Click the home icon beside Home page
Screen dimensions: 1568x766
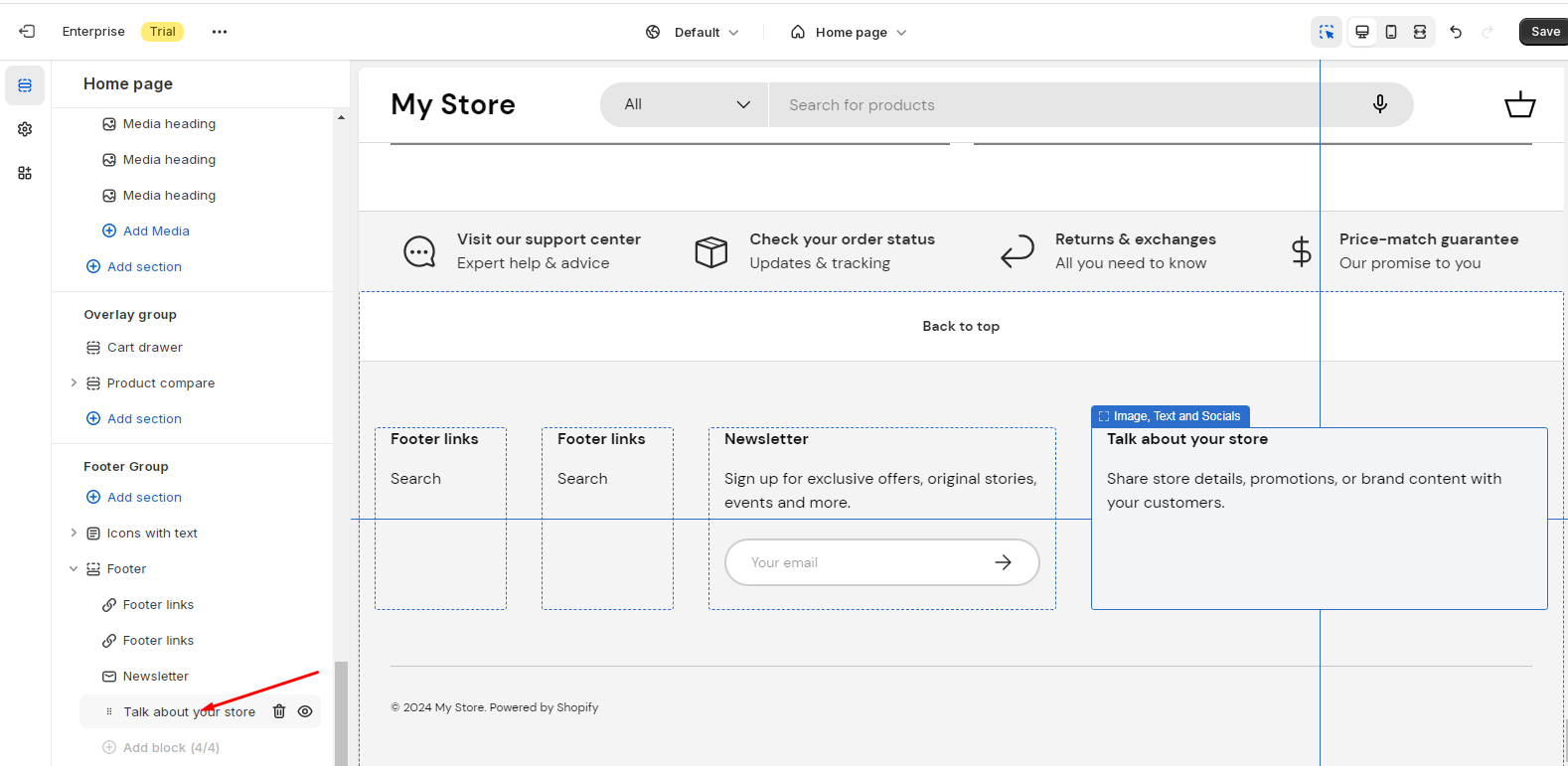(x=798, y=32)
